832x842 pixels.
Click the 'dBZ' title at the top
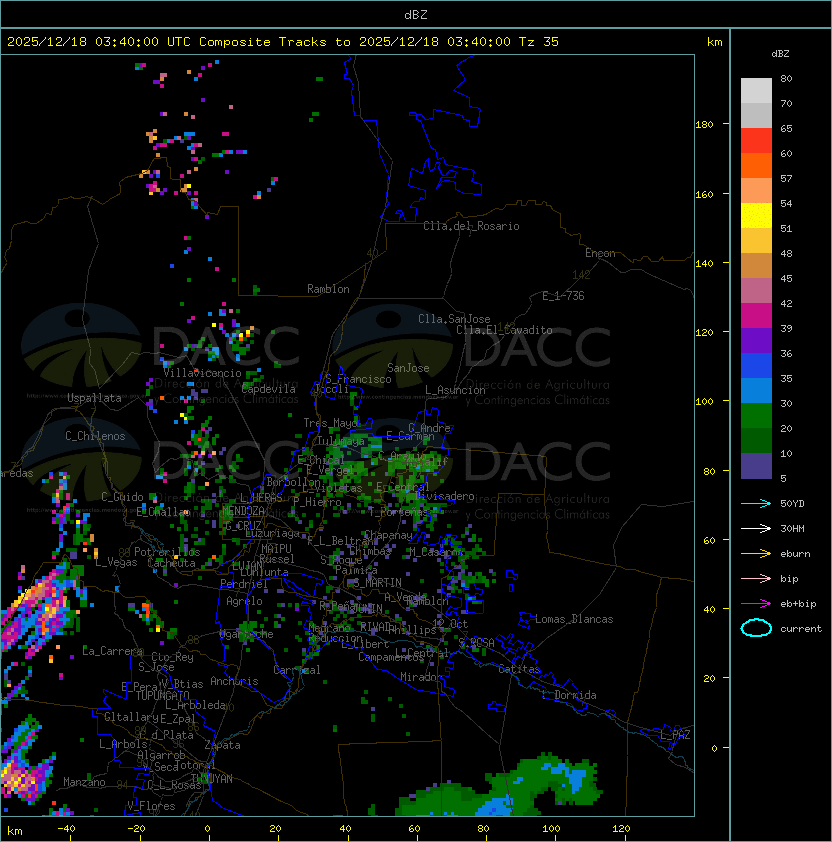pos(416,15)
